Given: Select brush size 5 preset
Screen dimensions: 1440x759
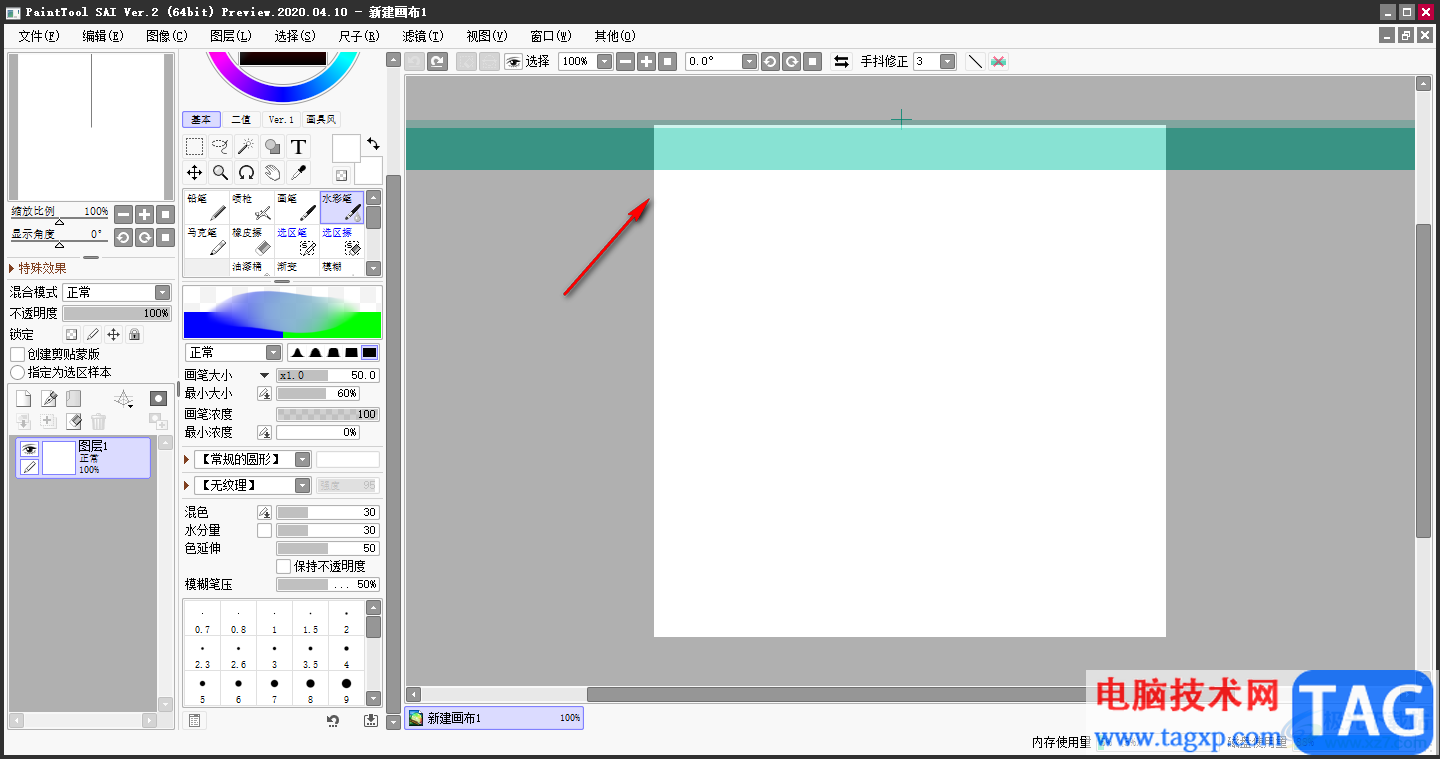Looking at the screenshot, I should pyautogui.click(x=202, y=690).
